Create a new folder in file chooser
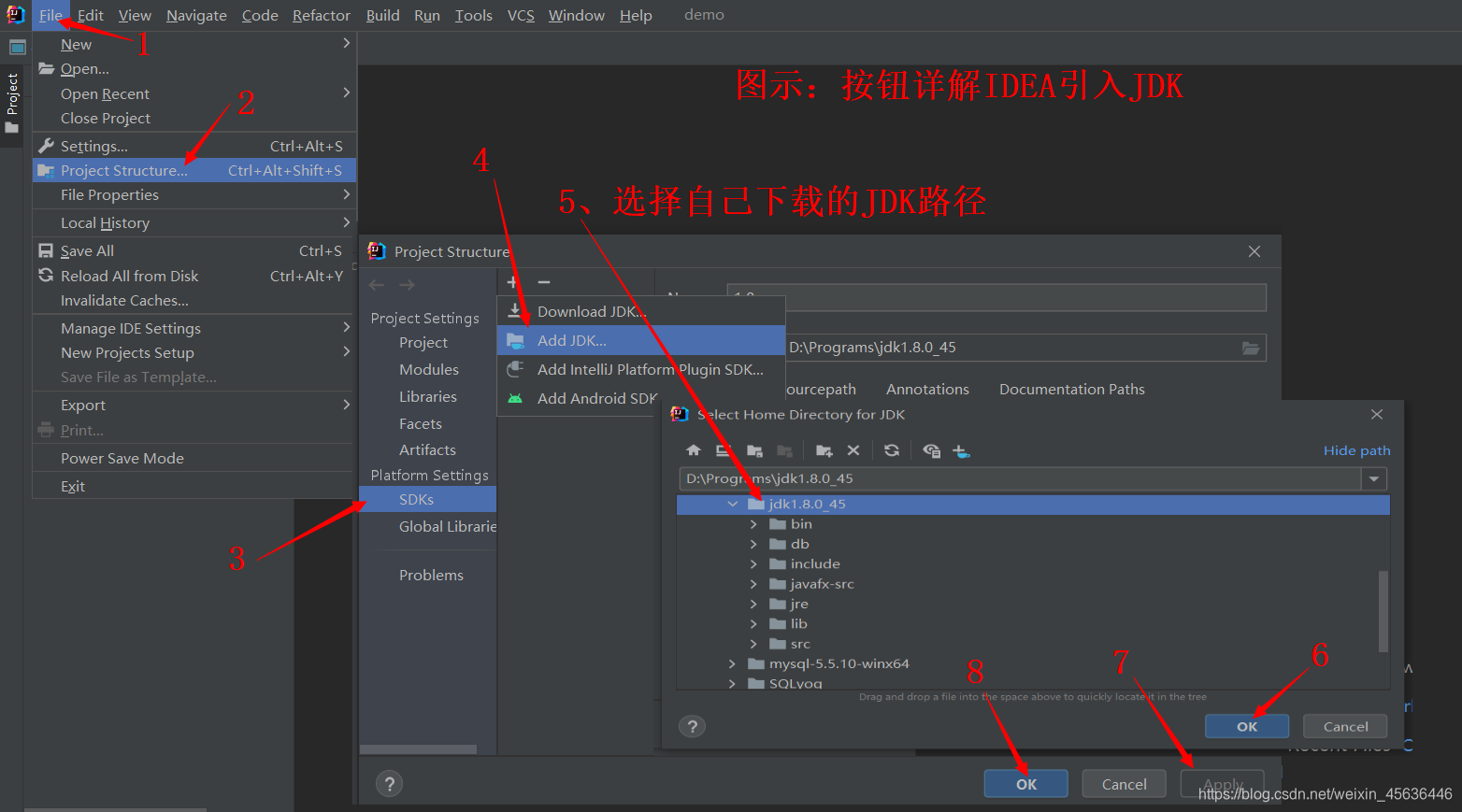1462x812 pixels. 824,450
